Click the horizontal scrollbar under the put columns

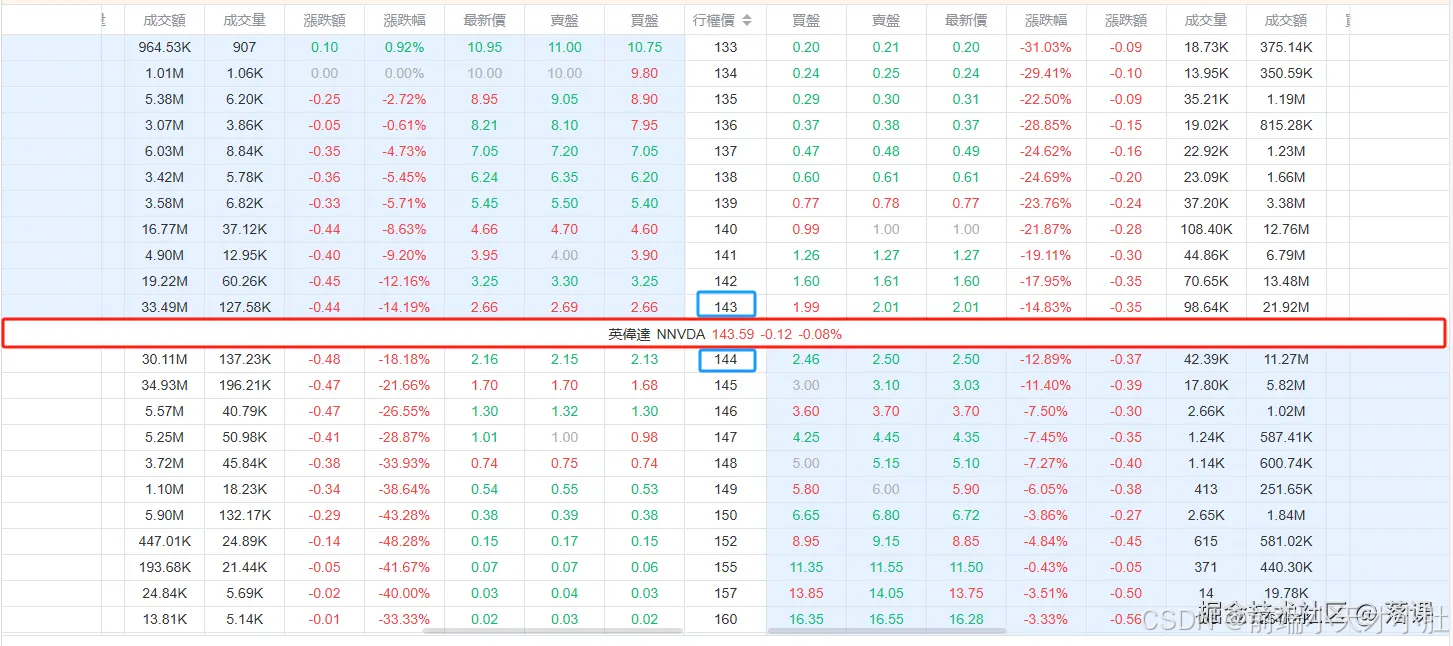[x=886, y=631]
